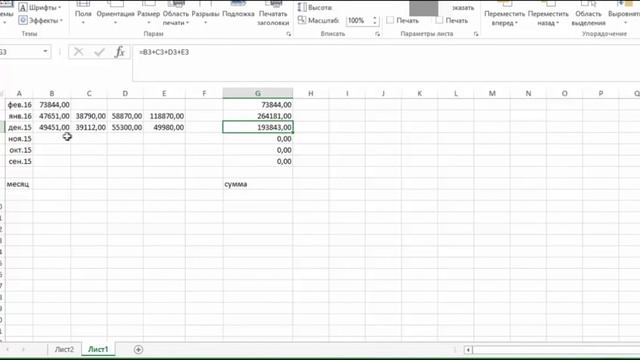Viewport: 640px width, 360px height.
Task: Switch to the Лист1 sheet tab
Action: 98,349
